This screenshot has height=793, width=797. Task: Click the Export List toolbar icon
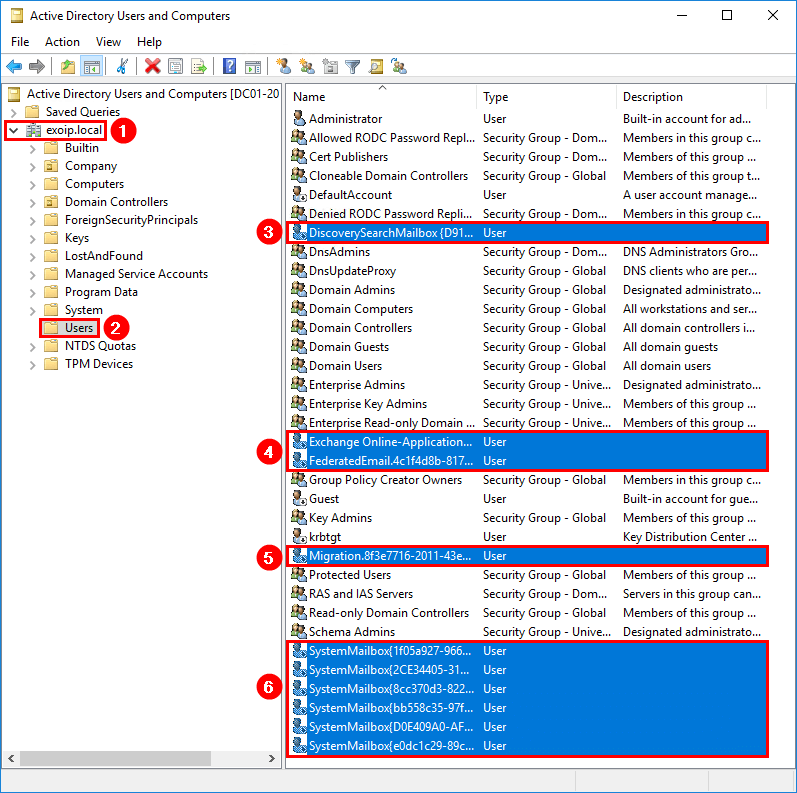(x=199, y=67)
